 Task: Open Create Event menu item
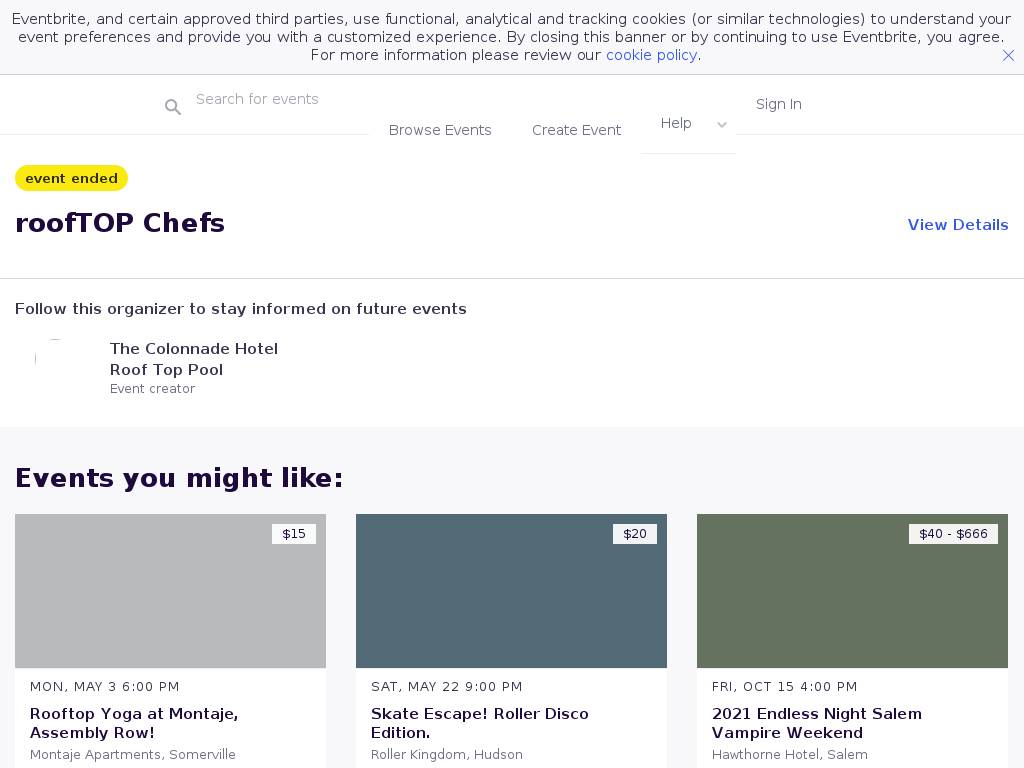tap(576, 130)
